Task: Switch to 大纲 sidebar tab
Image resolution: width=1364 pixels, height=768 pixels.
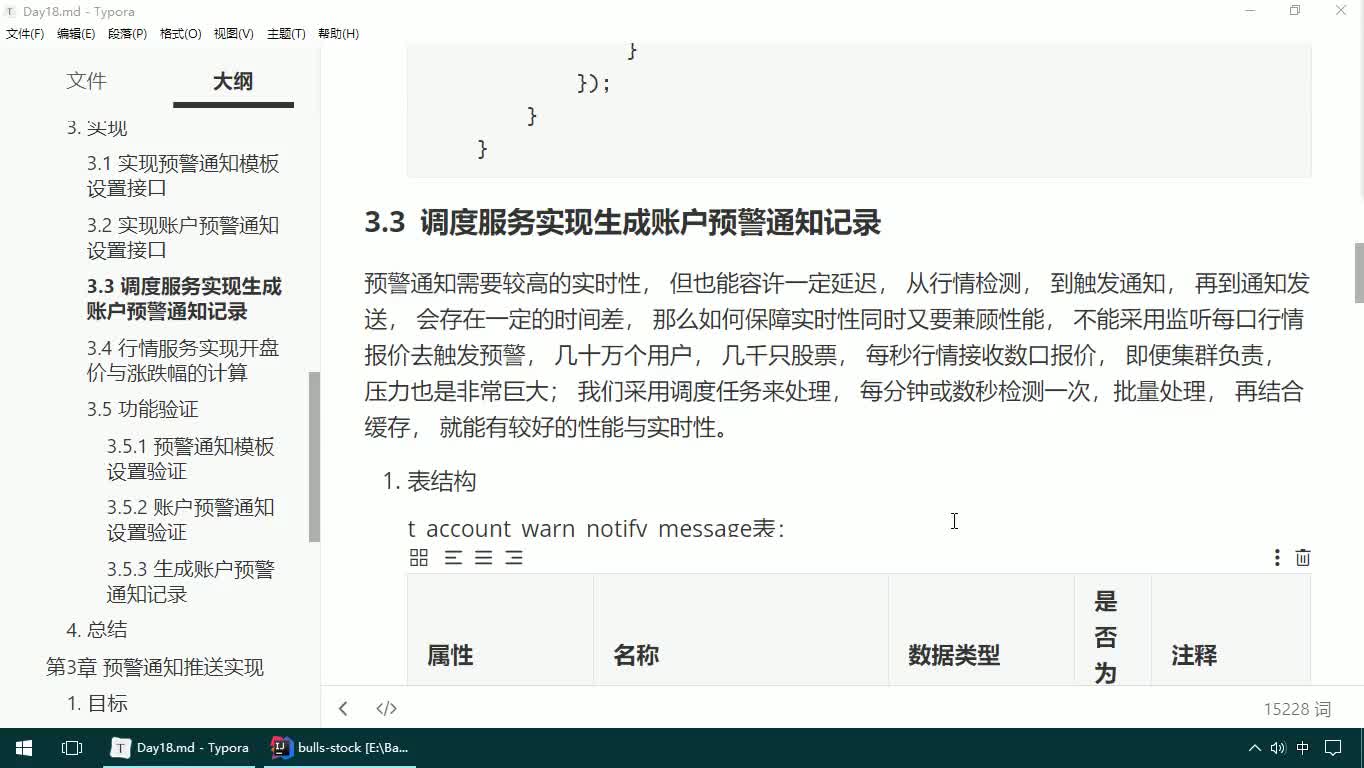Action: (x=233, y=81)
